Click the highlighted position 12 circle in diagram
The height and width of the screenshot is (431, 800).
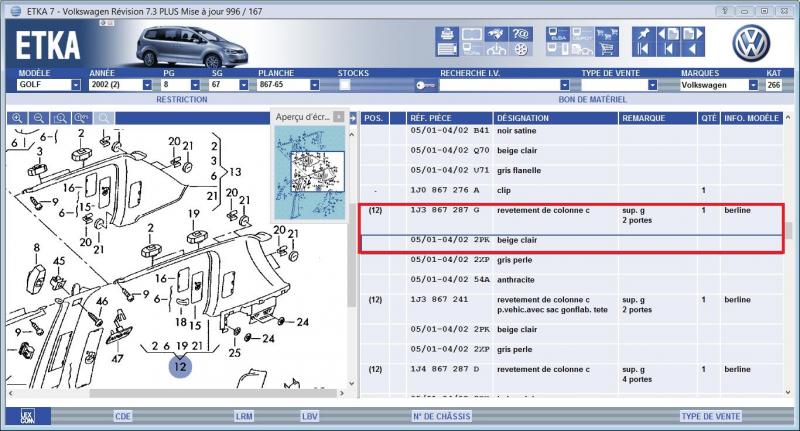point(180,366)
